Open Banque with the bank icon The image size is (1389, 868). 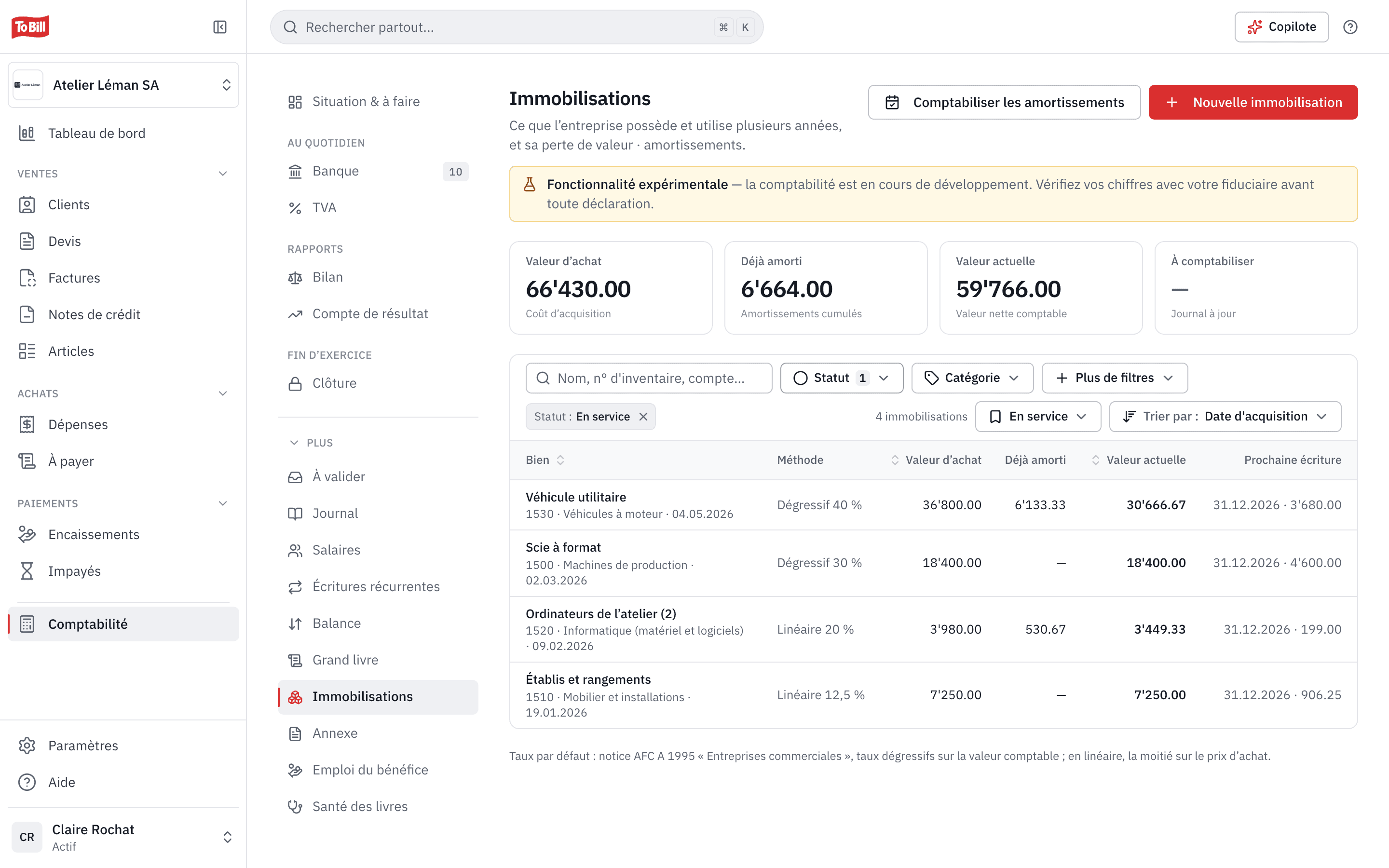pyautogui.click(x=378, y=171)
